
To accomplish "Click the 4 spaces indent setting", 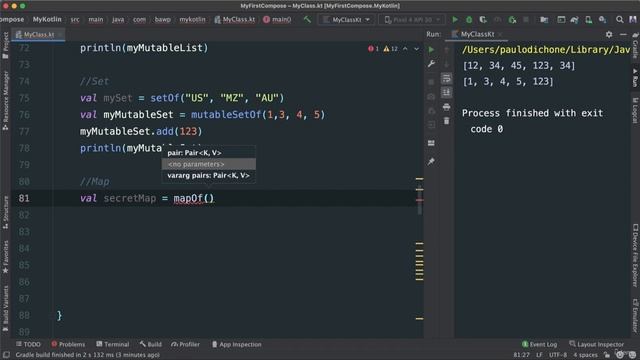I will [585, 355].
